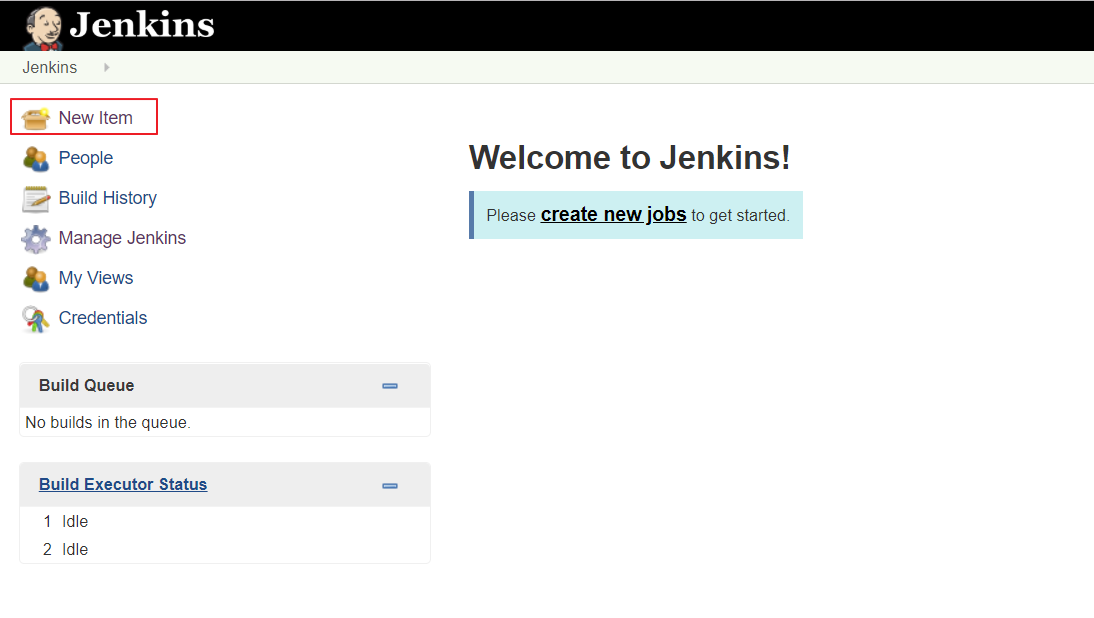The height and width of the screenshot is (618, 1094).
Task: Click the Build History notepad icon
Action: point(36,198)
